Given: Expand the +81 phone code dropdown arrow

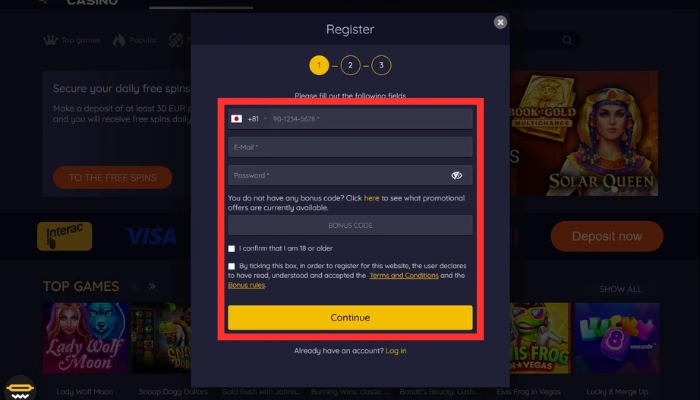Looking at the screenshot, I should point(265,119).
